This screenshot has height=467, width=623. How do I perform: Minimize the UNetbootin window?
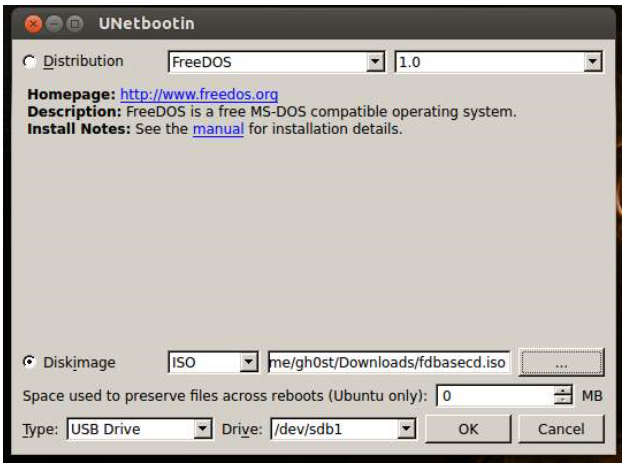point(54,24)
